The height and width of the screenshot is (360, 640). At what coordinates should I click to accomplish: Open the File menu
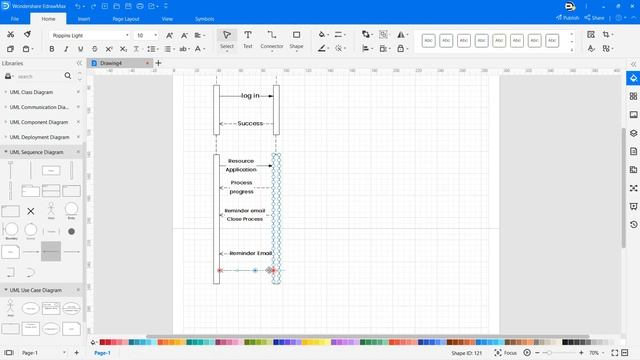pyautogui.click(x=15, y=19)
